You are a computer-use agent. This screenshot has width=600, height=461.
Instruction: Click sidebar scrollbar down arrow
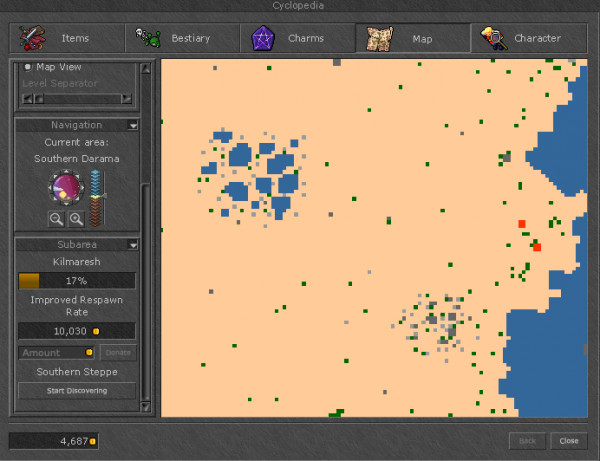tap(146, 406)
